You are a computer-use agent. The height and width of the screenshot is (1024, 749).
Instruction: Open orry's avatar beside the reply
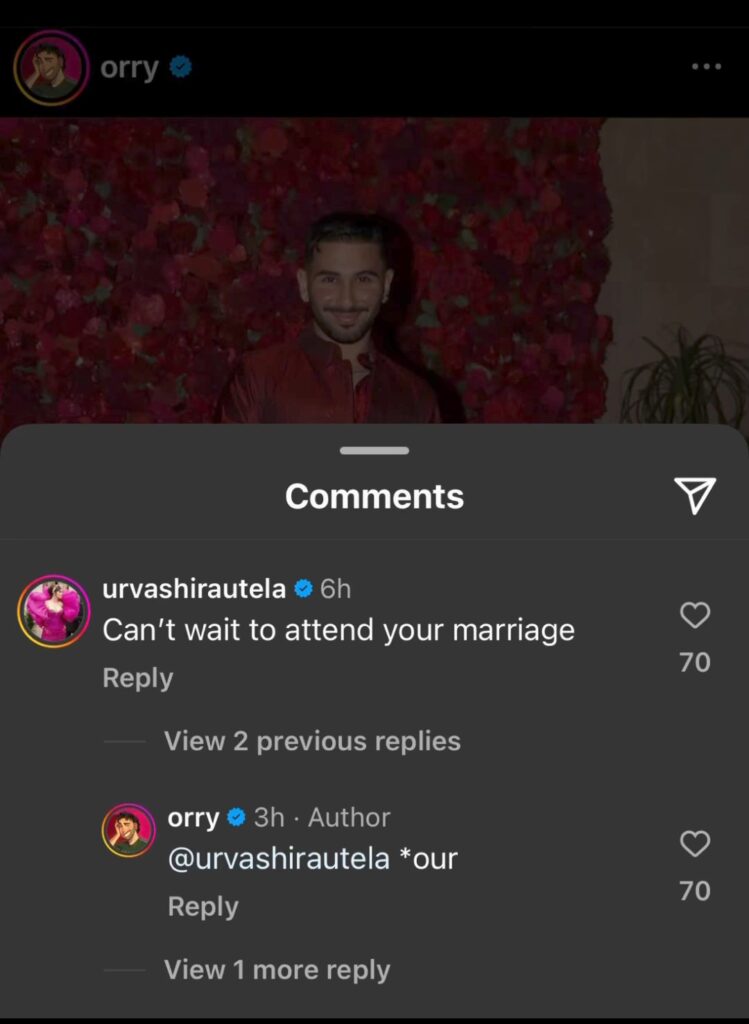pyautogui.click(x=129, y=830)
